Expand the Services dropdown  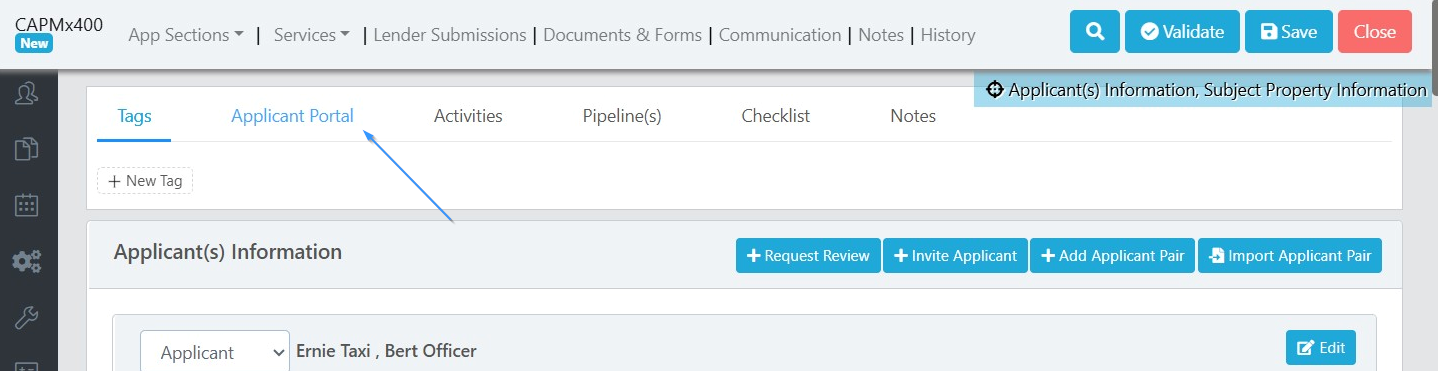[x=311, y=35]
